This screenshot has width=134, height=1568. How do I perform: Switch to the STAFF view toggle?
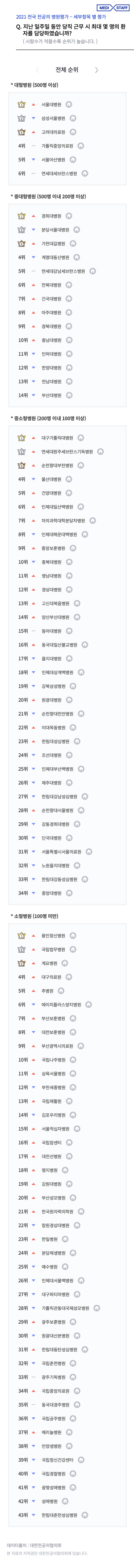(x=122, y=8)
